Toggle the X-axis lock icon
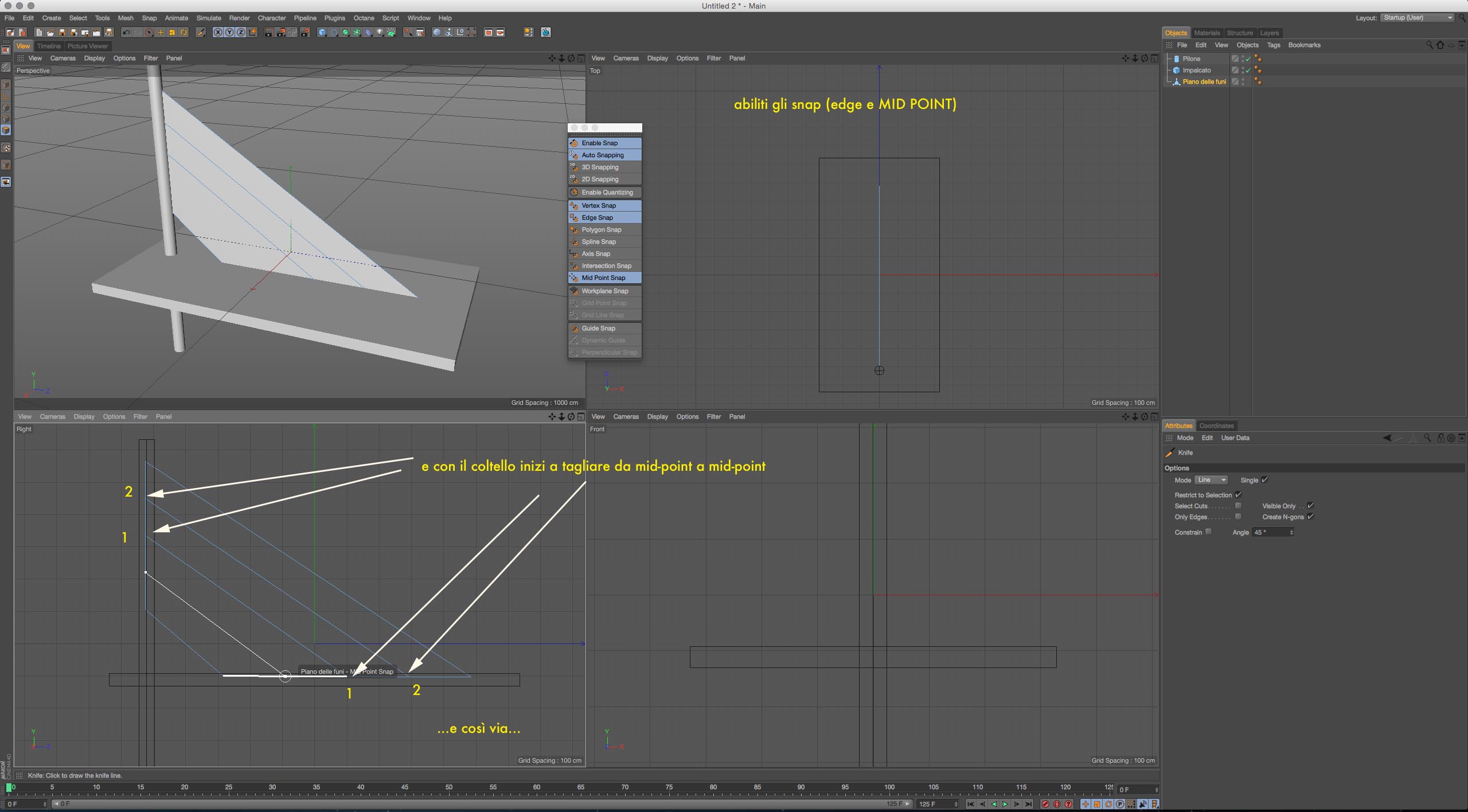 218,33
